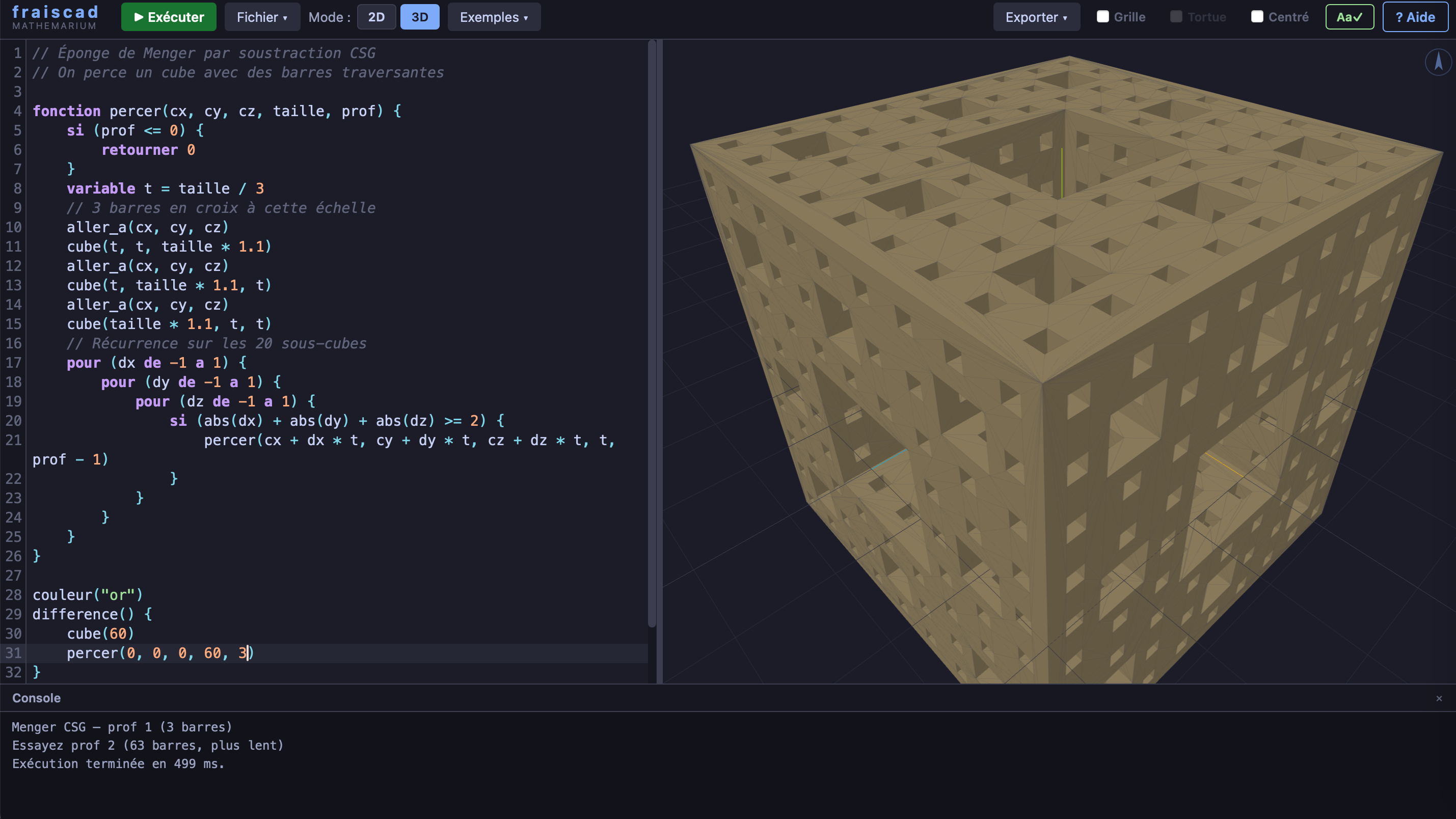Click the editor/viewport splitter divider
1456x819 pixels.
click(660, 362)
